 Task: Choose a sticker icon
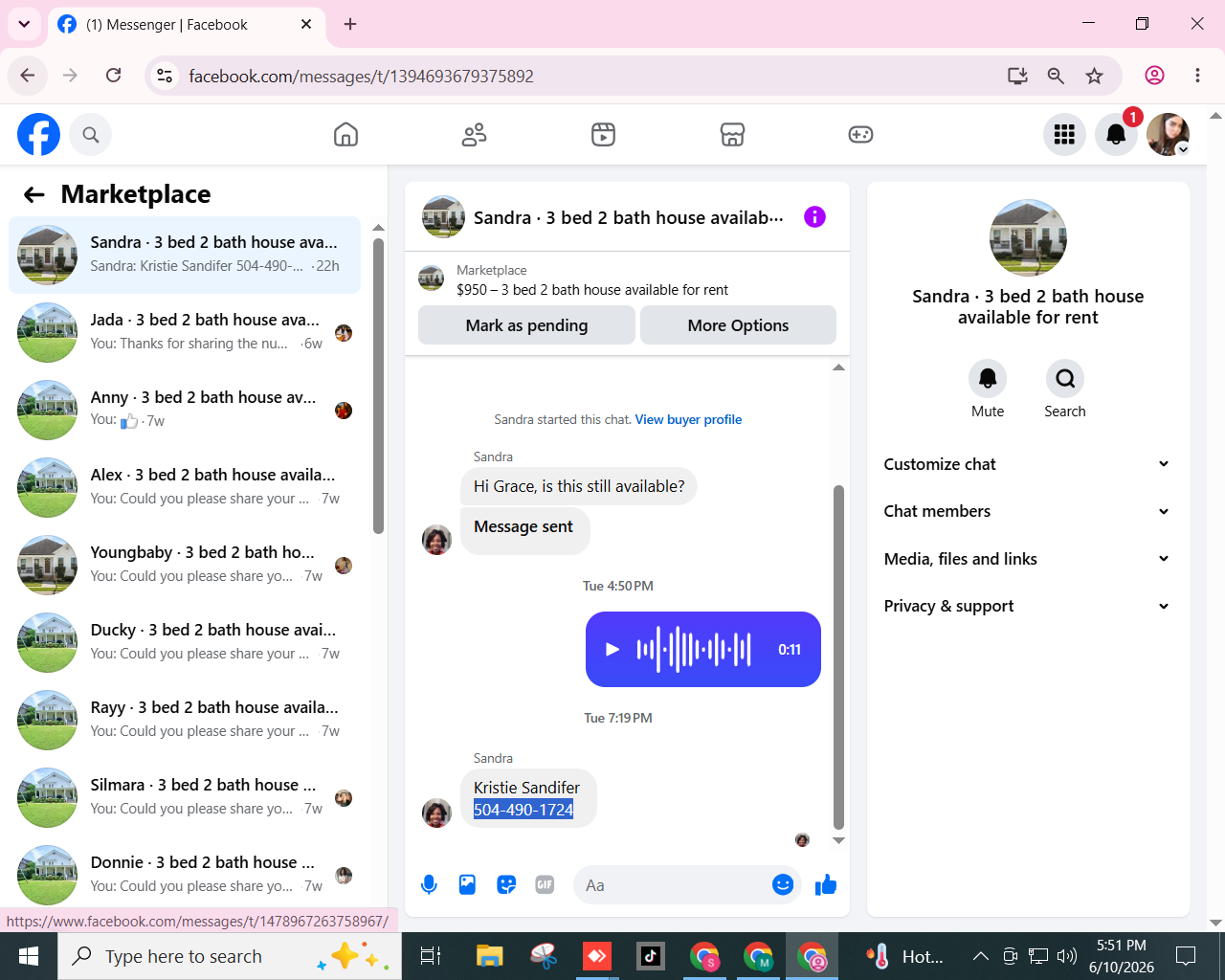(x=506, y=885)
